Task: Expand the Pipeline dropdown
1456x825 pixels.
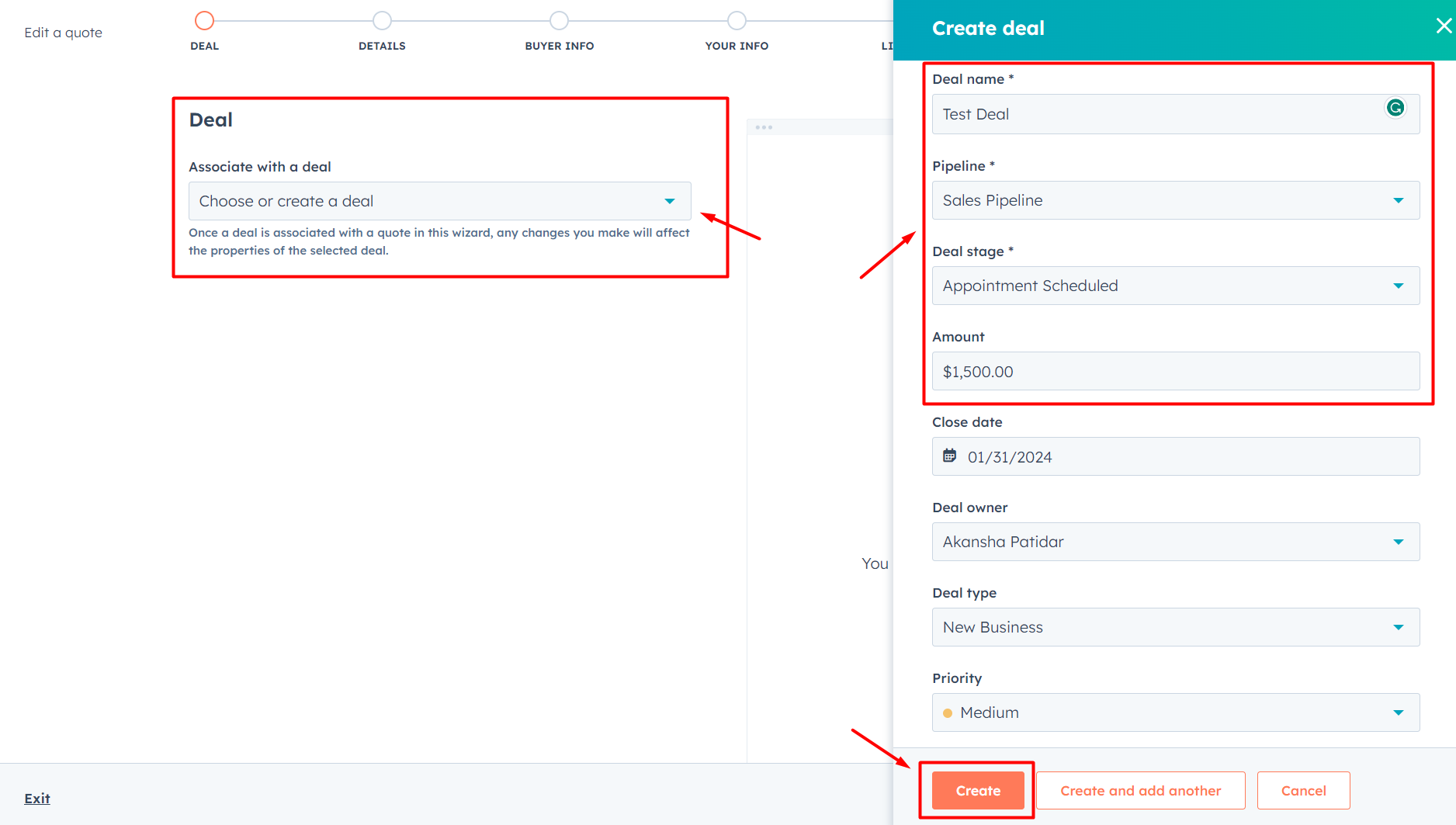Action: click(1175, 200)
